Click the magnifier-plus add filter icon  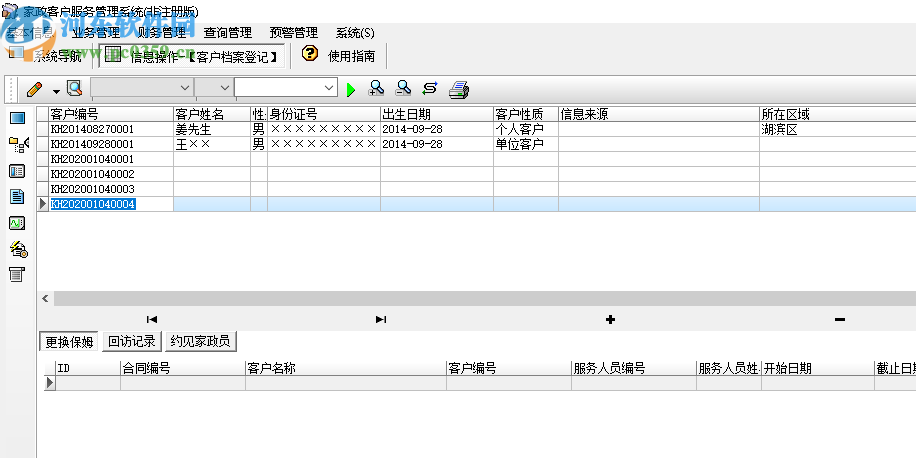(x=376, y=89)
